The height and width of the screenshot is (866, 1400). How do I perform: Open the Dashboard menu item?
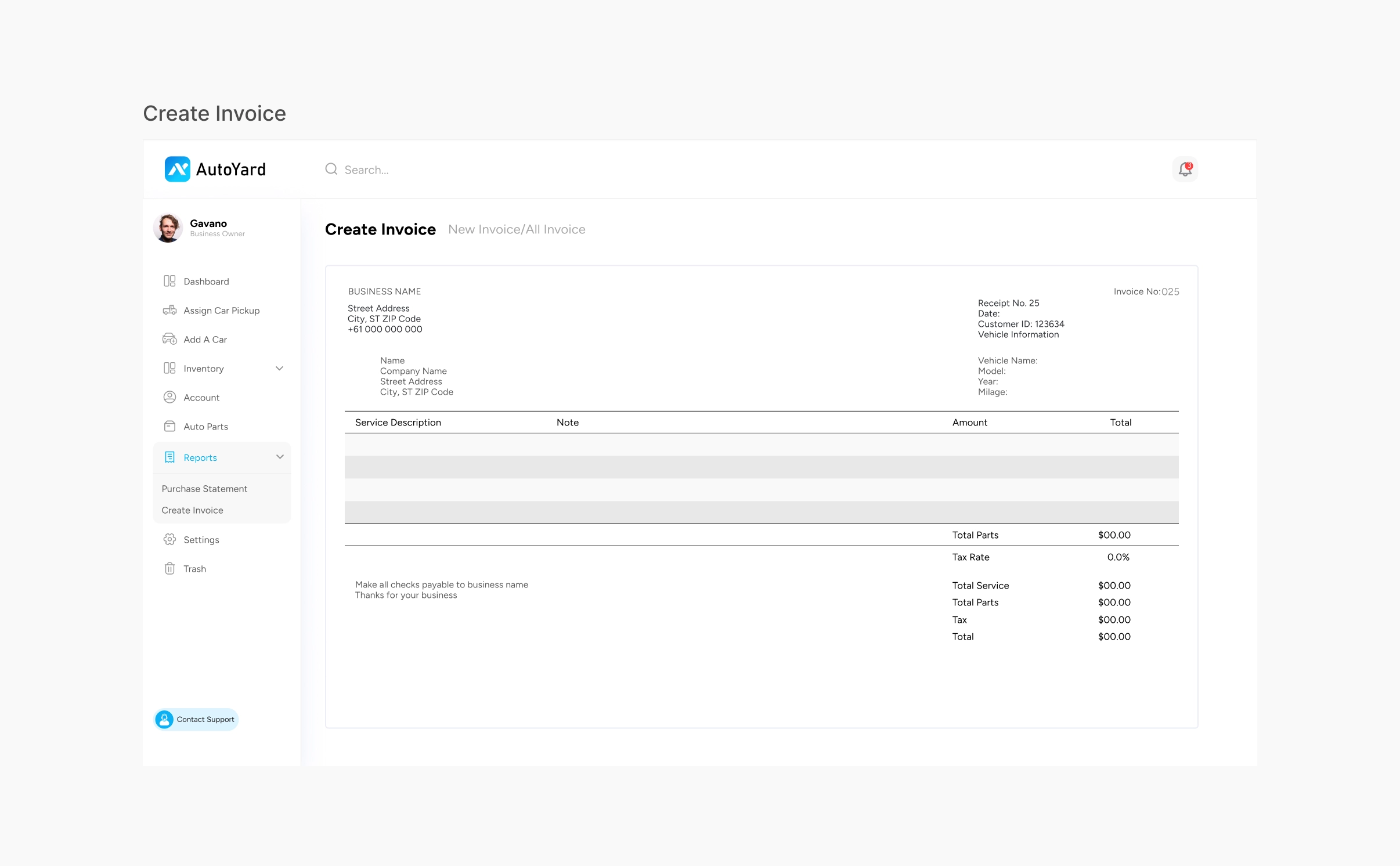coord(206,282)
